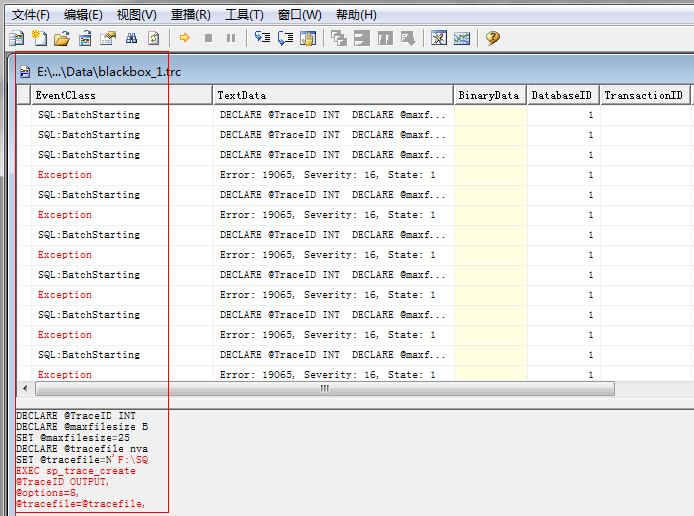Open the 编辑(E) menu
Image resolution: width=694 pixels, height=516 pixels.
click(x=83, y=15)
